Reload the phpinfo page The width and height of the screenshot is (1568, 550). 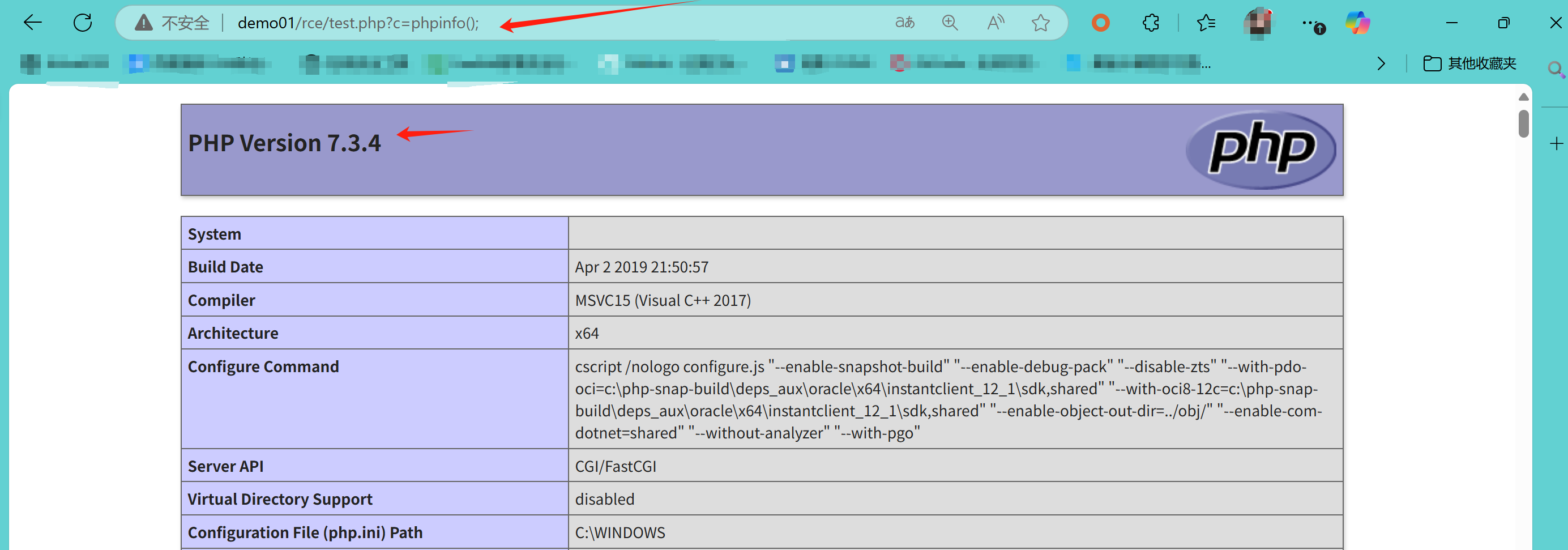[82, 23]
